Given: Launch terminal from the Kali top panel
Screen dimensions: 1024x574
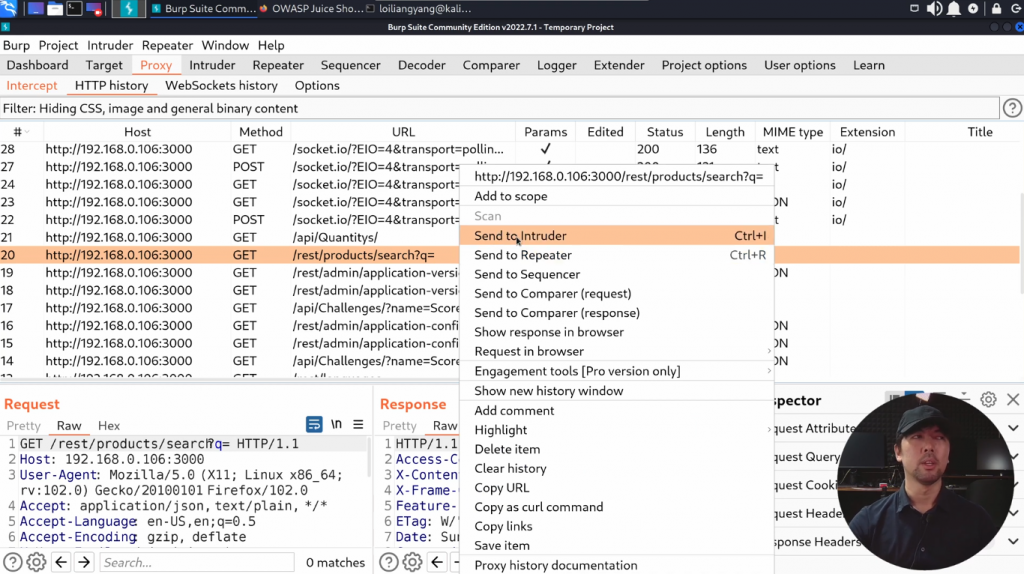Looking at the screenshot, I should pos(74,10).
